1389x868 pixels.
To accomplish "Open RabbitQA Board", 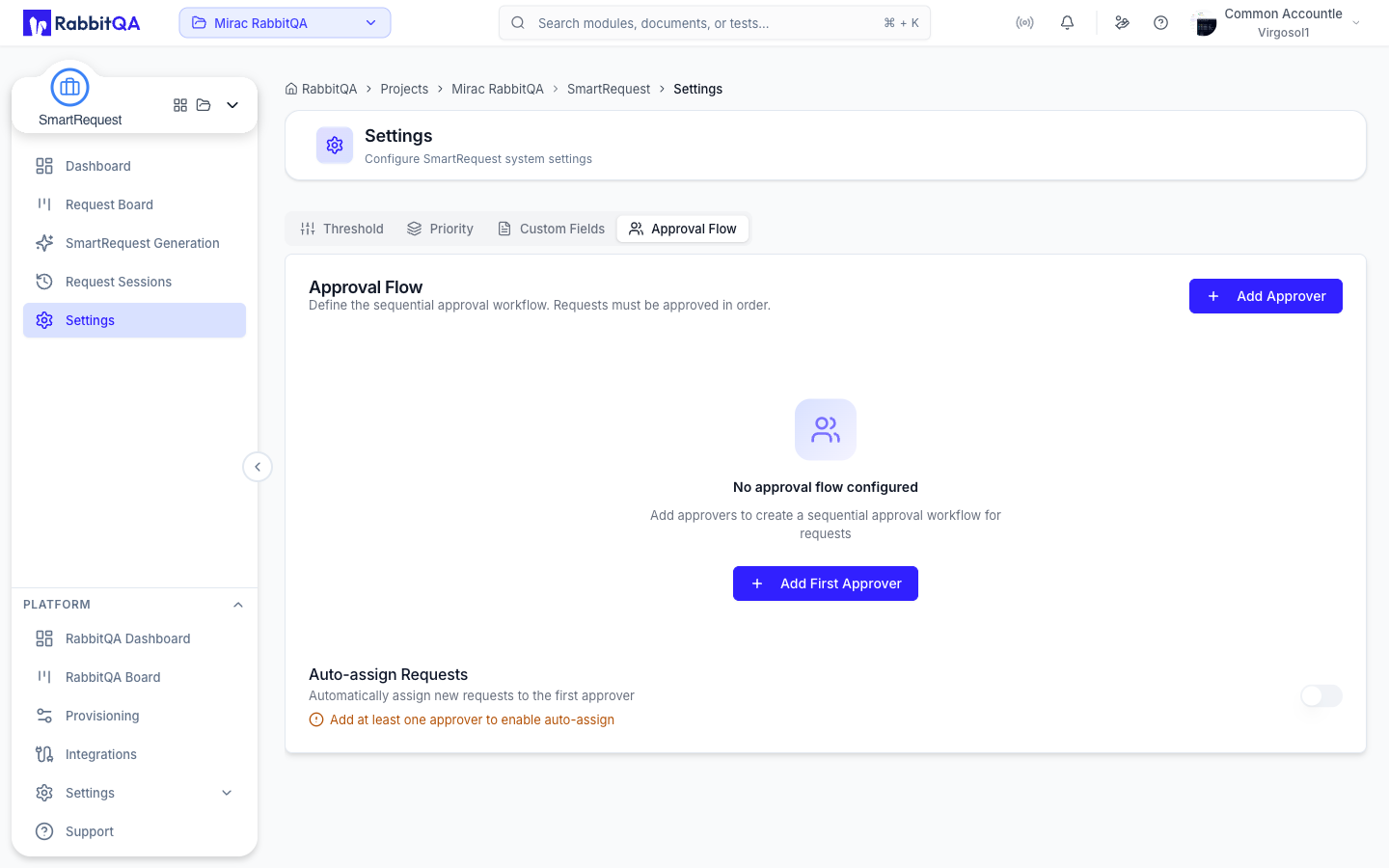I will point(134,677).
